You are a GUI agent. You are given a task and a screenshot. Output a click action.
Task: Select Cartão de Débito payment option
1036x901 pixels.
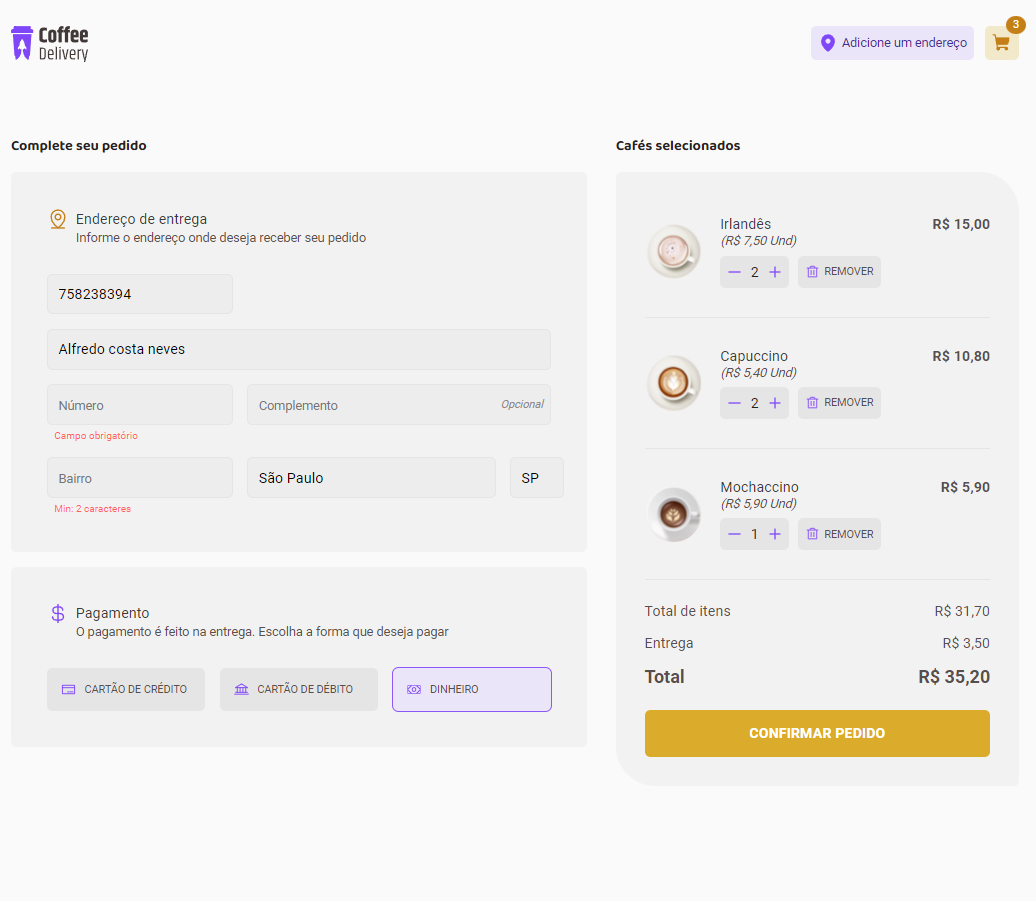[299, 689]
